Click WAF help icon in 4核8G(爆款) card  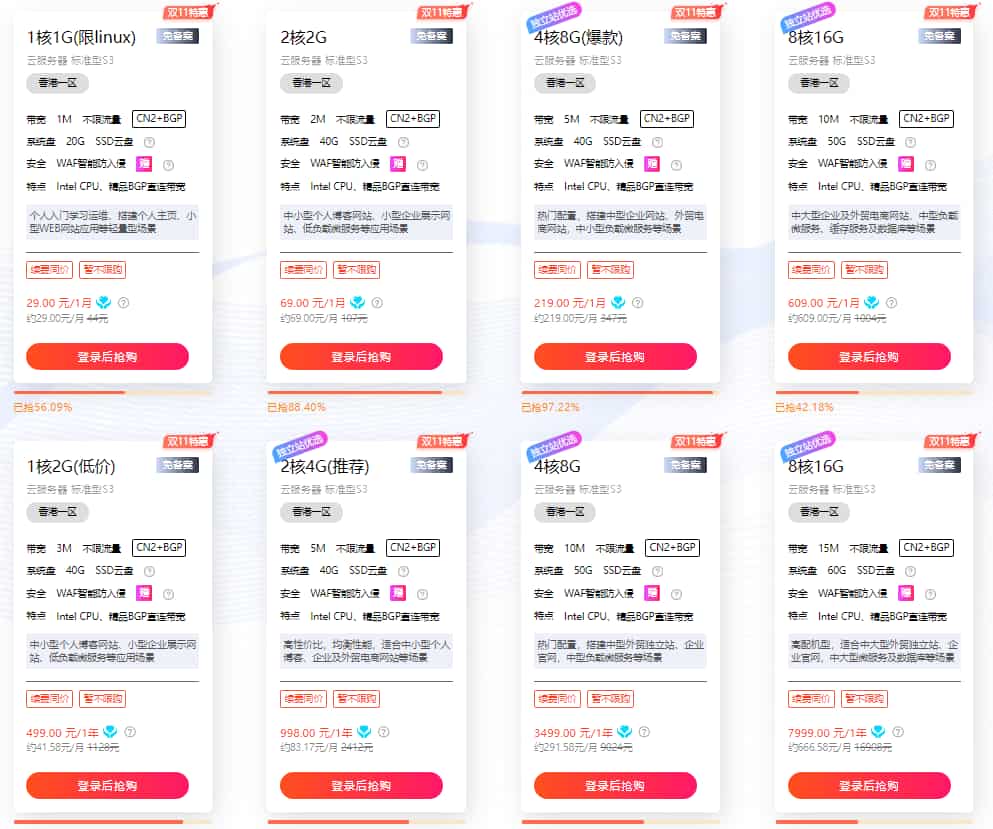(x=676, y=165)
